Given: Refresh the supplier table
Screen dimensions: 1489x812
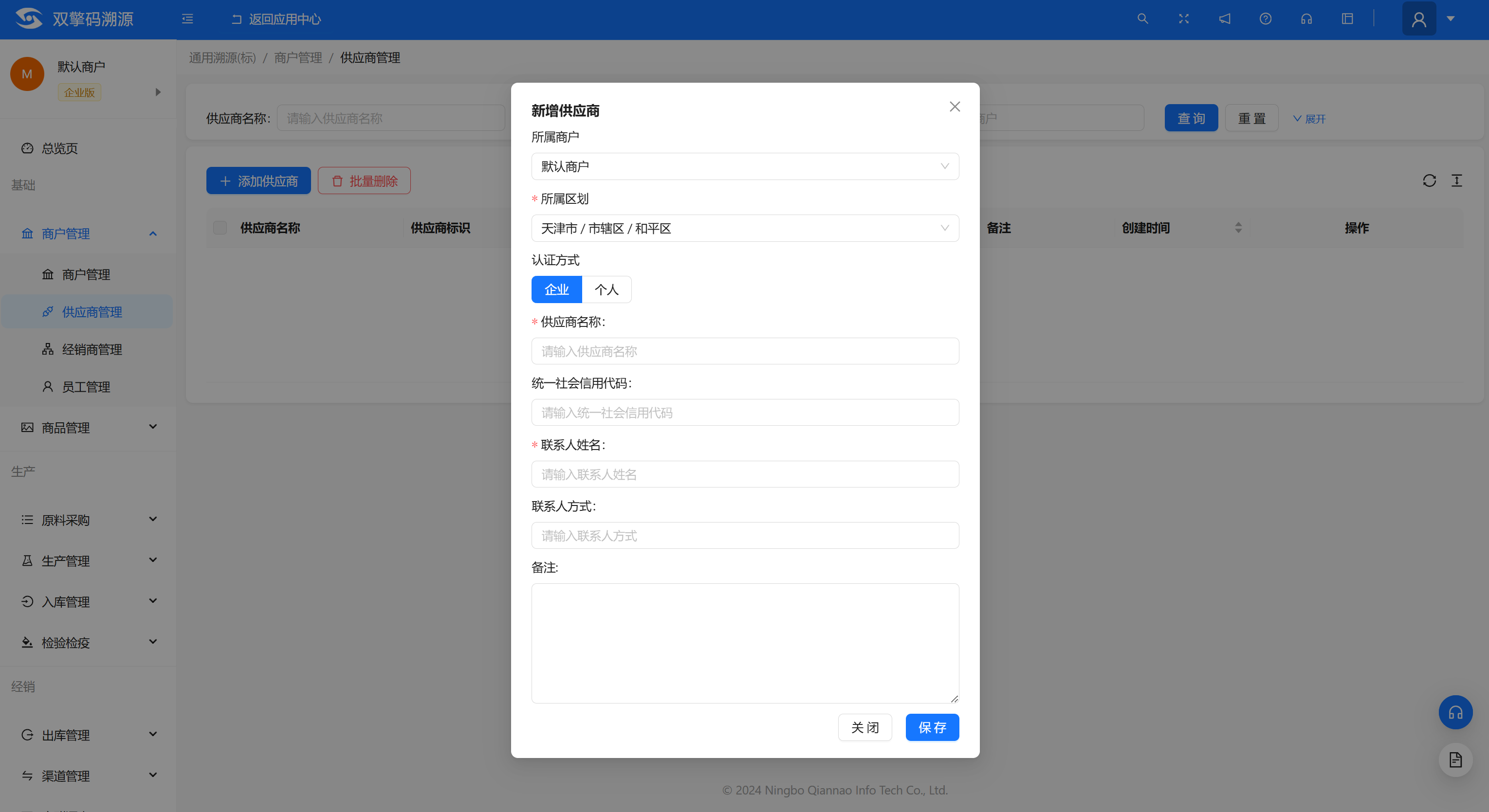Looking at the screenshot, I should pyautogui.click(x=1429, y=181).
